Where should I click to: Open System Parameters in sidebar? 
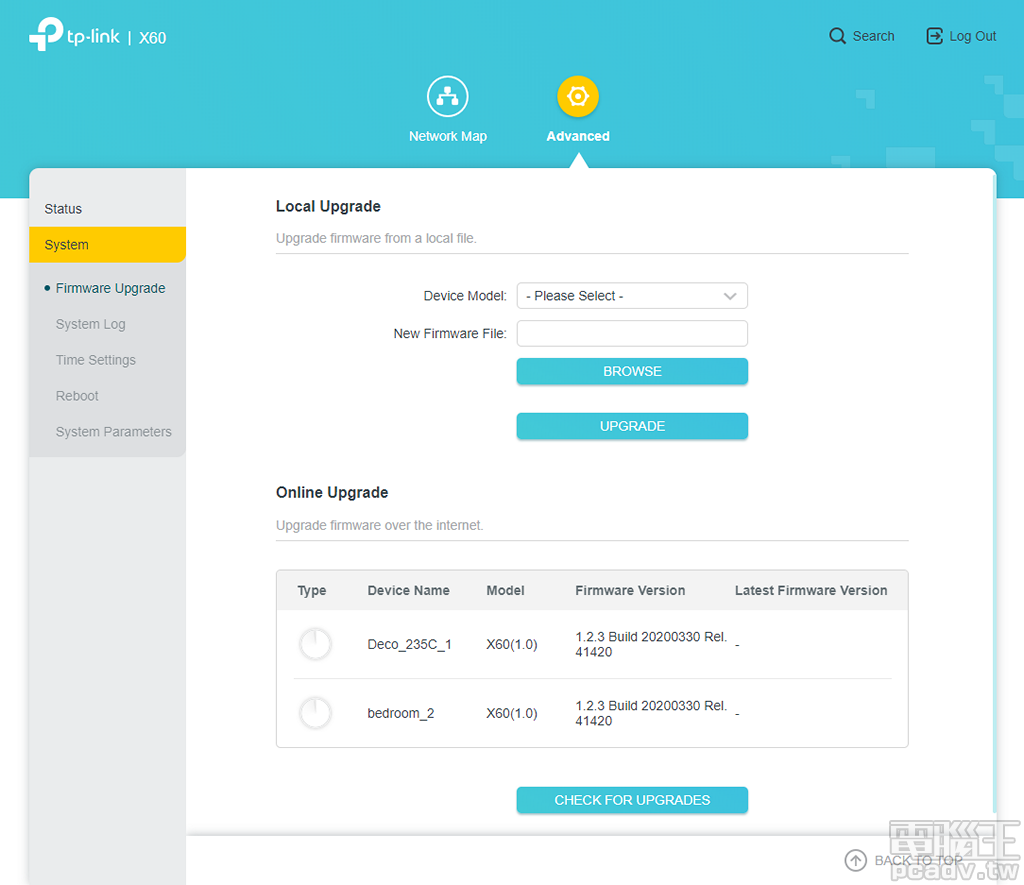[113, 432]
